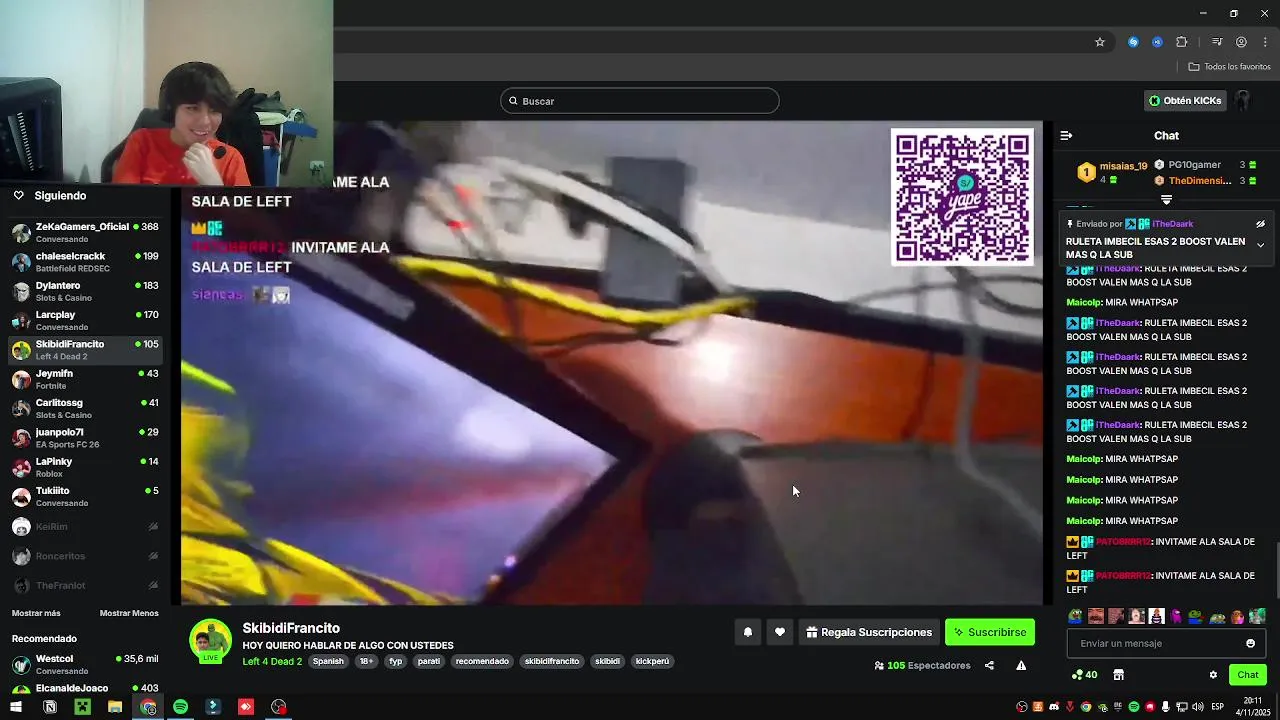Select the 18+ tag

tap(366, 661)
